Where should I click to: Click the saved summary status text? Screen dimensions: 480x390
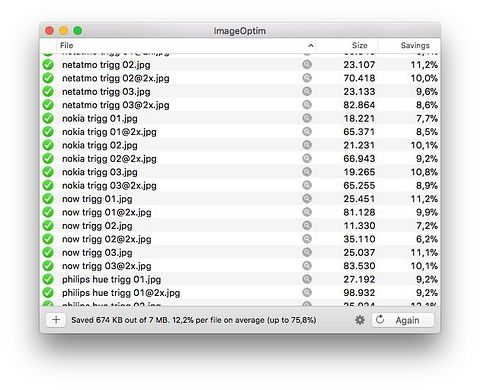point(194,320)
